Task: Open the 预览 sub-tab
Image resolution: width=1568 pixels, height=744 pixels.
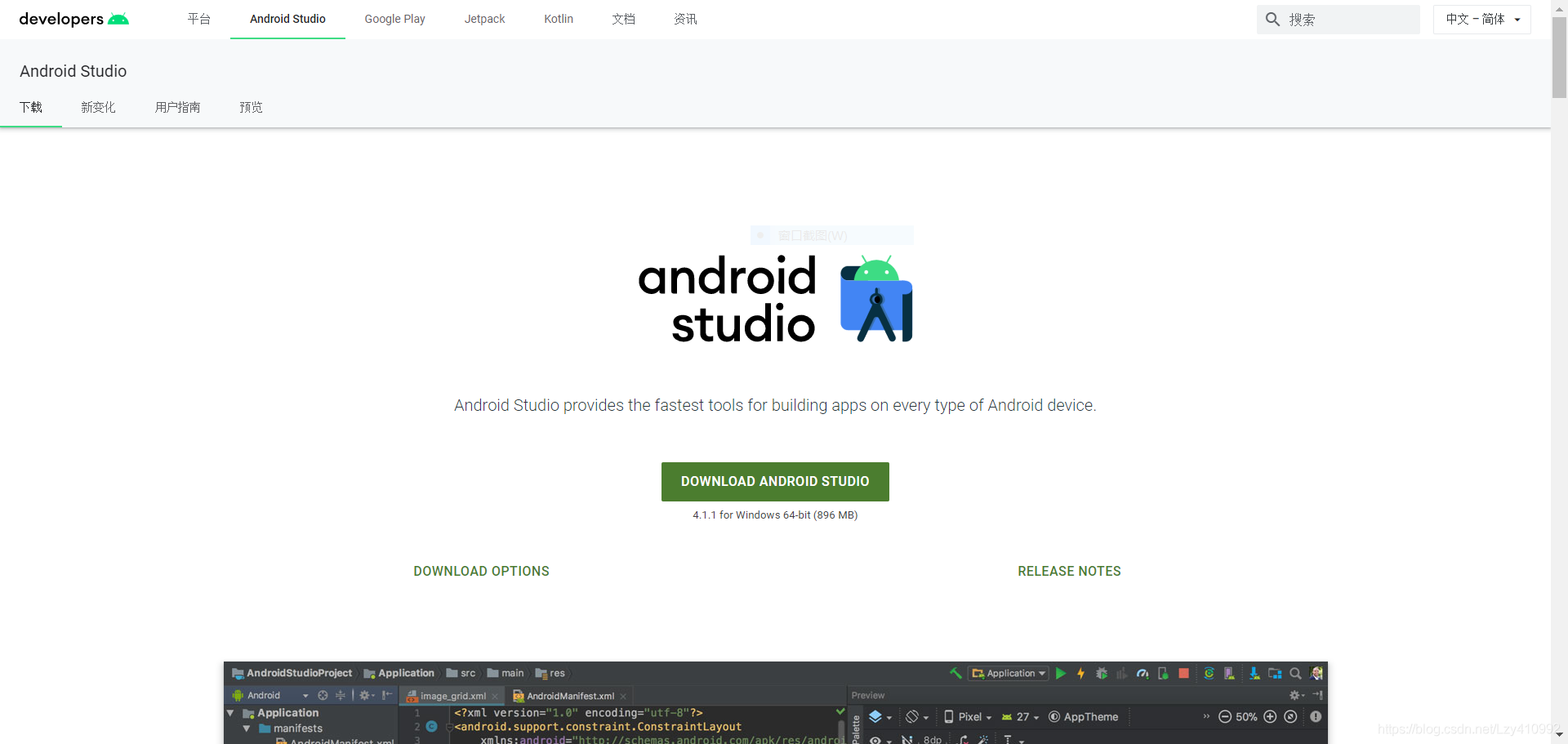Action: coord(251,107)
